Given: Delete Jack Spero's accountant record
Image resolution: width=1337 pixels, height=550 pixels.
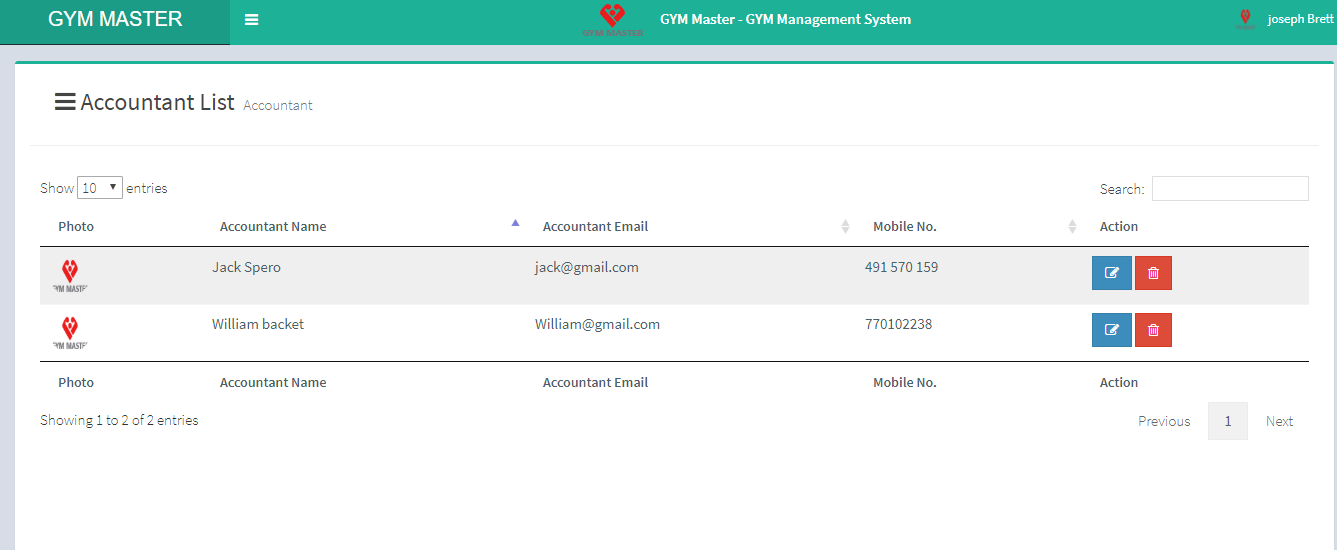Looking at the screenshot, I should tap(1153, 273).
